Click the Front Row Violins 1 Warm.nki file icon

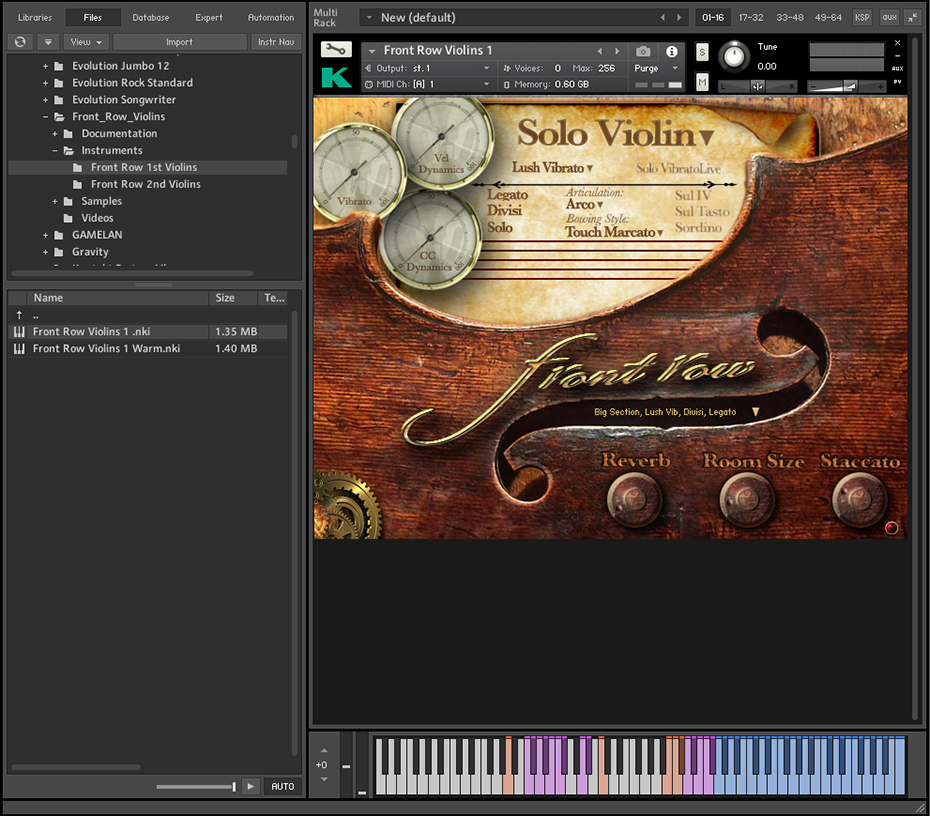click(19, 349)
